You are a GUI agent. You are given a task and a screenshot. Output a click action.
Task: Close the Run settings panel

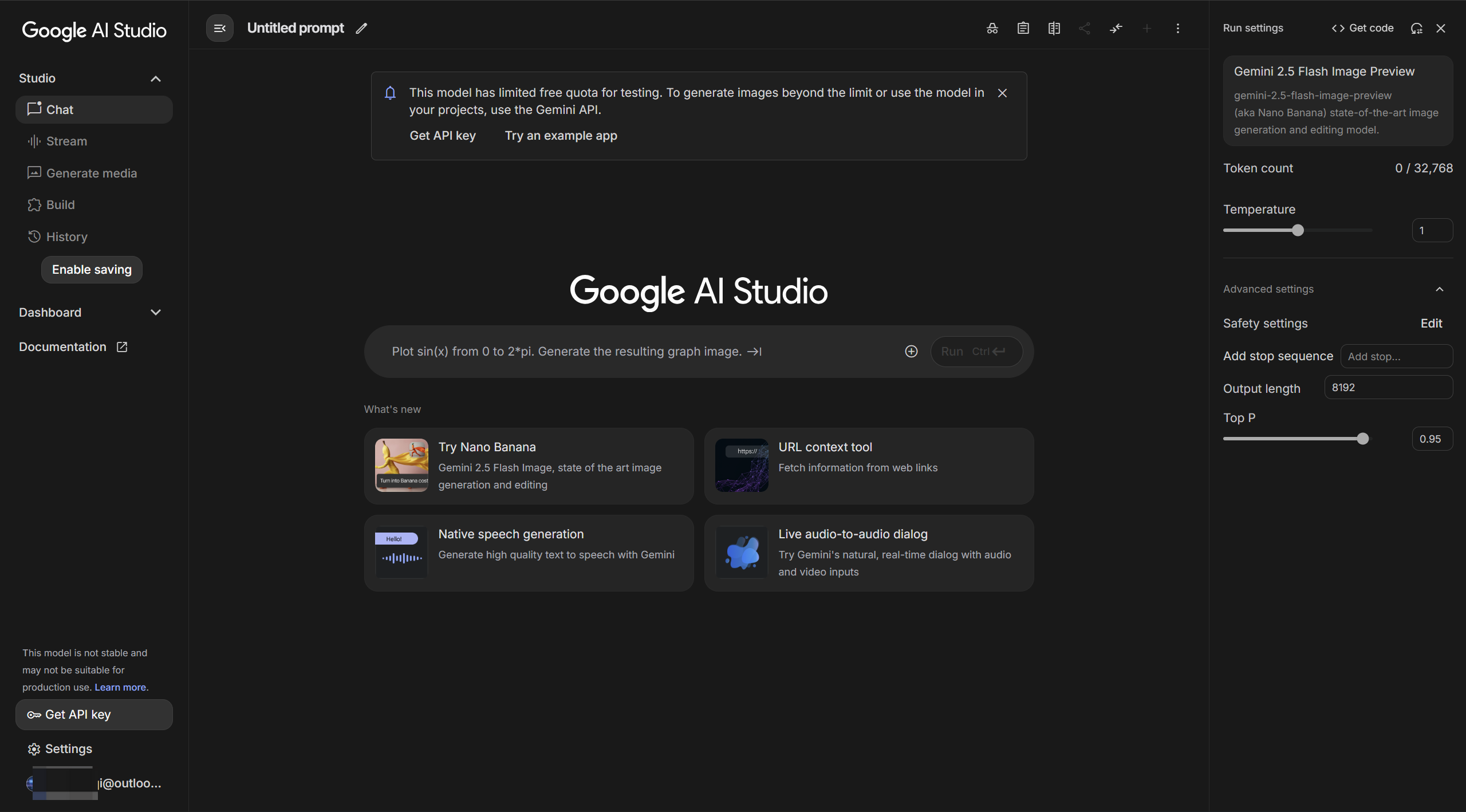point(1441,29)
